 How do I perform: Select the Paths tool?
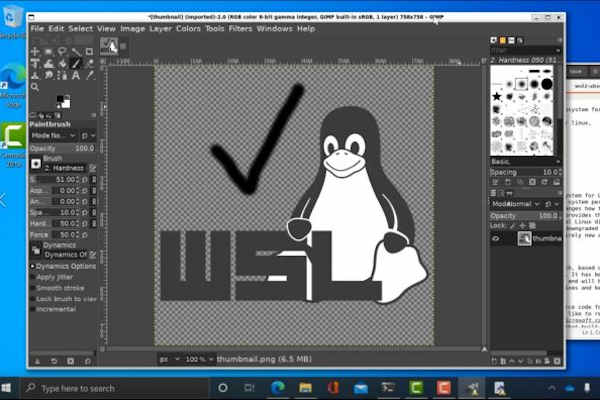[x=62, y=75]
